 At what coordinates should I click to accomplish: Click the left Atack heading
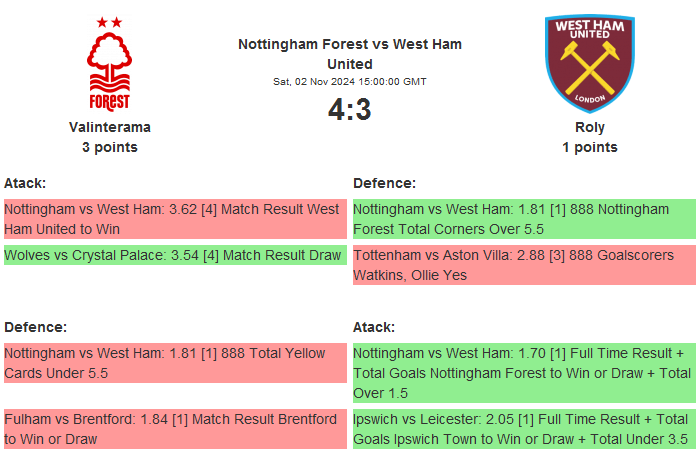[25, 183]
